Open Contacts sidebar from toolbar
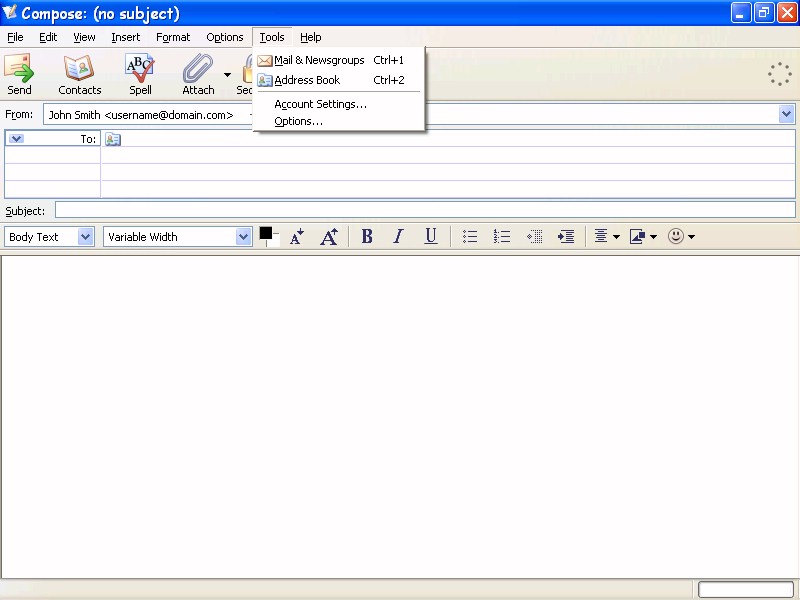The image size is (800, 600). coord(80,74)
